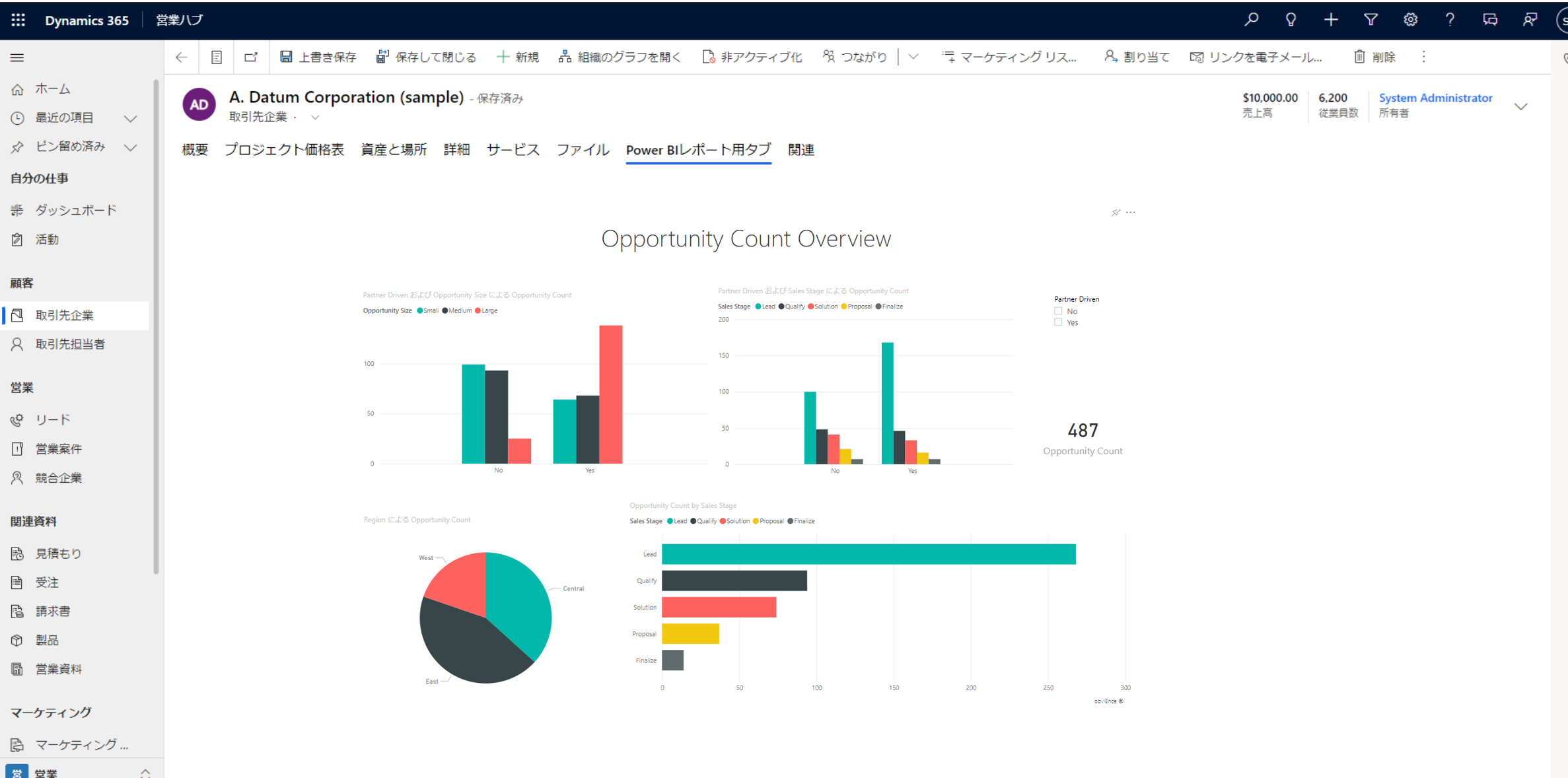Viewport: 1568px width, 778px height.
Task: Expand the 最近の項目 chevron
Action: (131, 118)
